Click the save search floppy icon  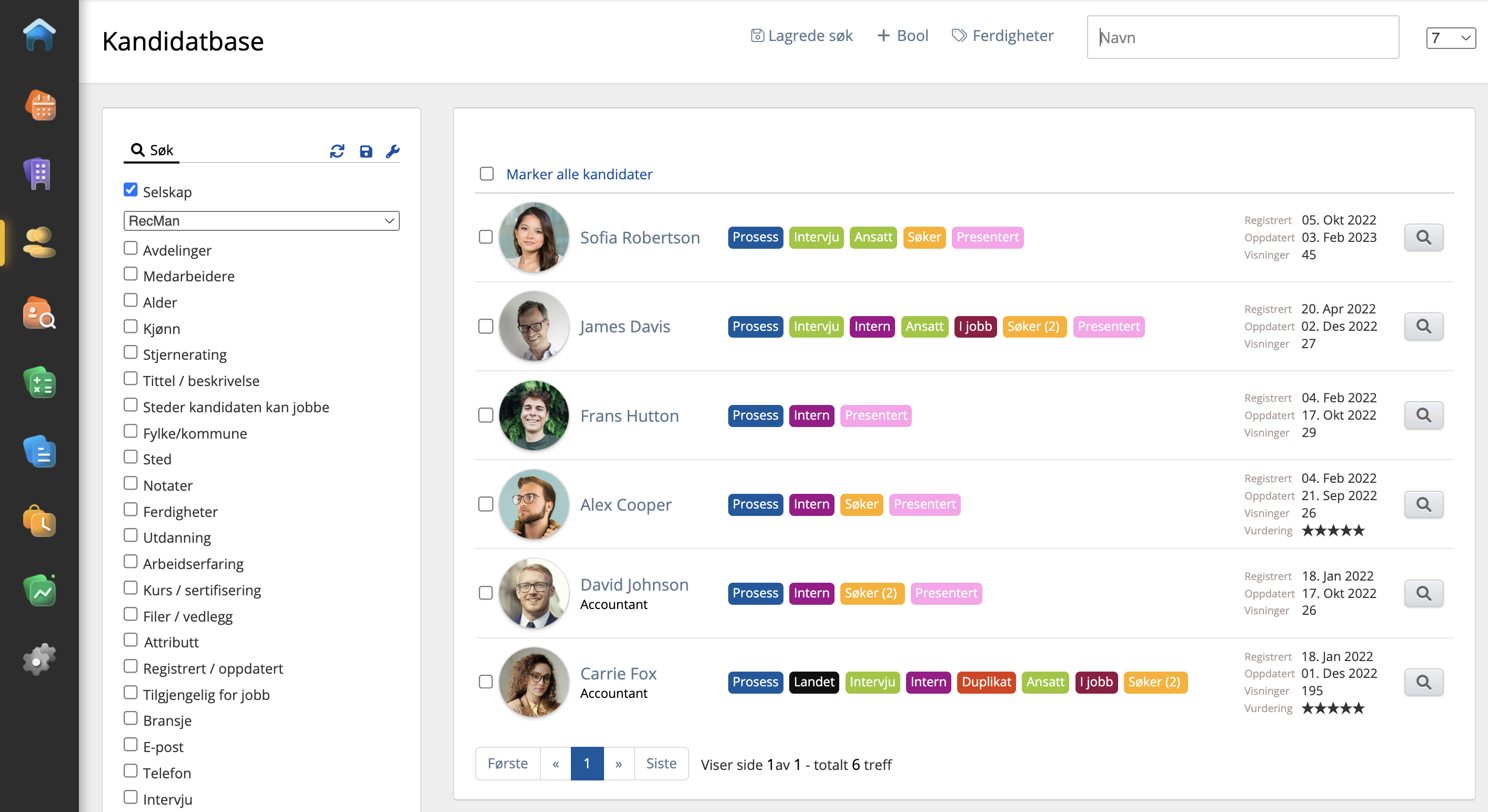coord(366,151)
